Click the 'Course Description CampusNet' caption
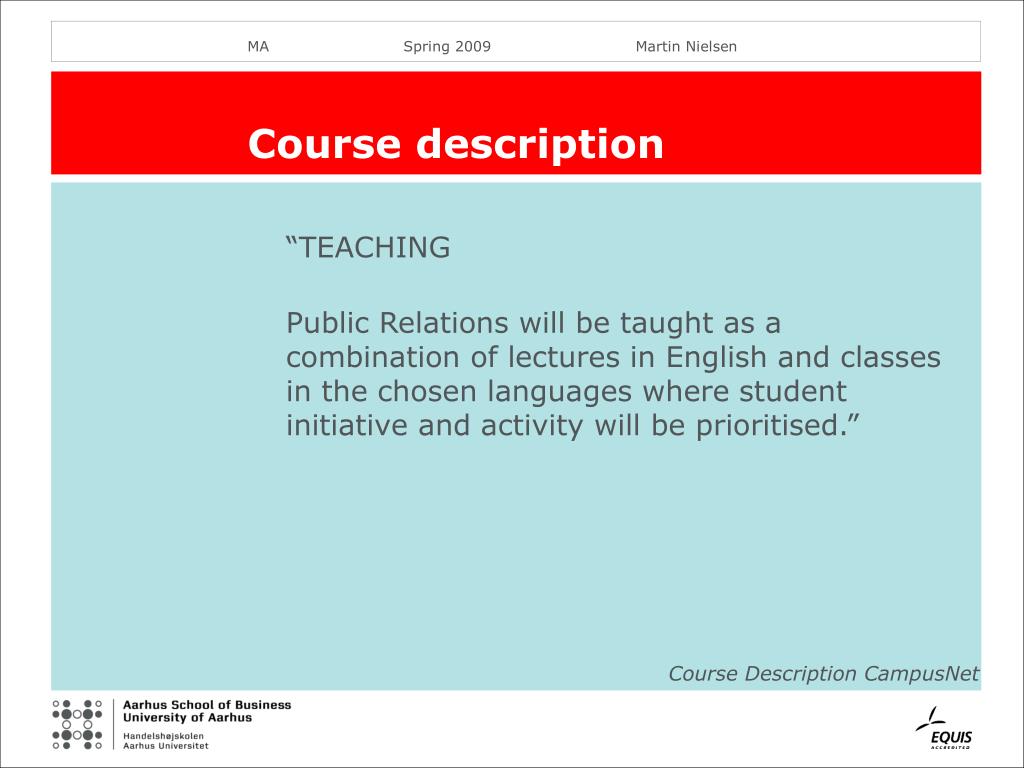 tap(824, 673)
